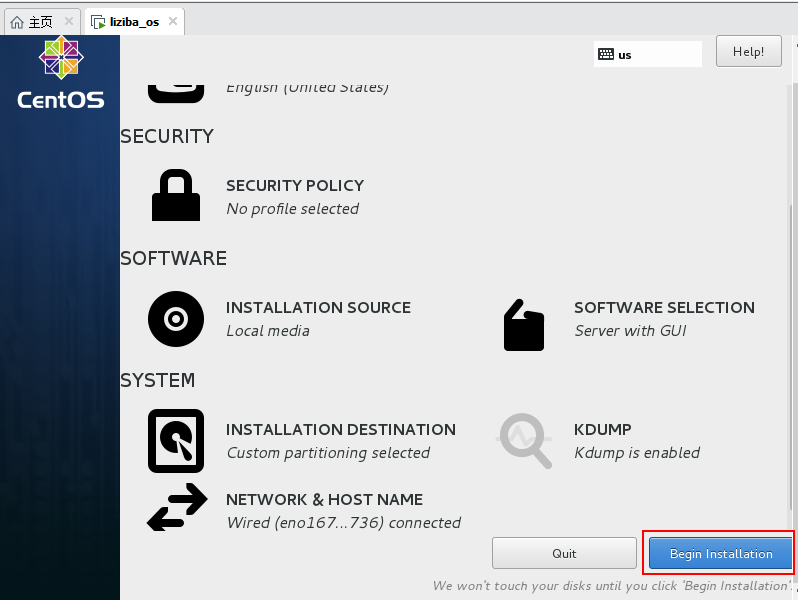This screenshot has height=600, width=798.
Task: Click the Software Selection package icon
Action: pos(524,324)
